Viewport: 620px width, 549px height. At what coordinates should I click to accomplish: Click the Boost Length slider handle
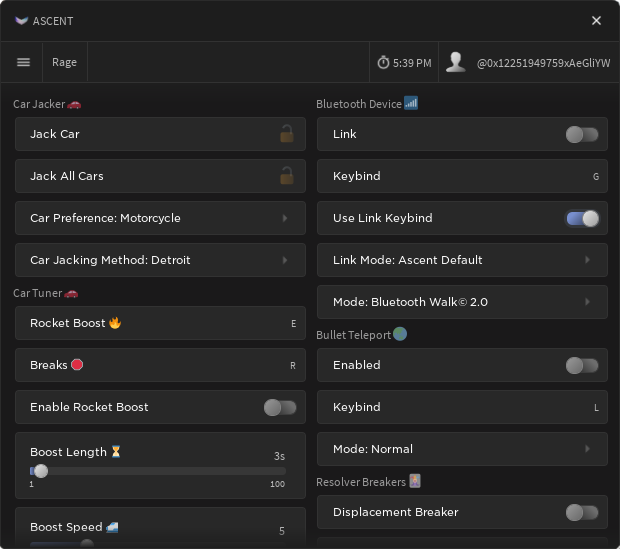41,471
